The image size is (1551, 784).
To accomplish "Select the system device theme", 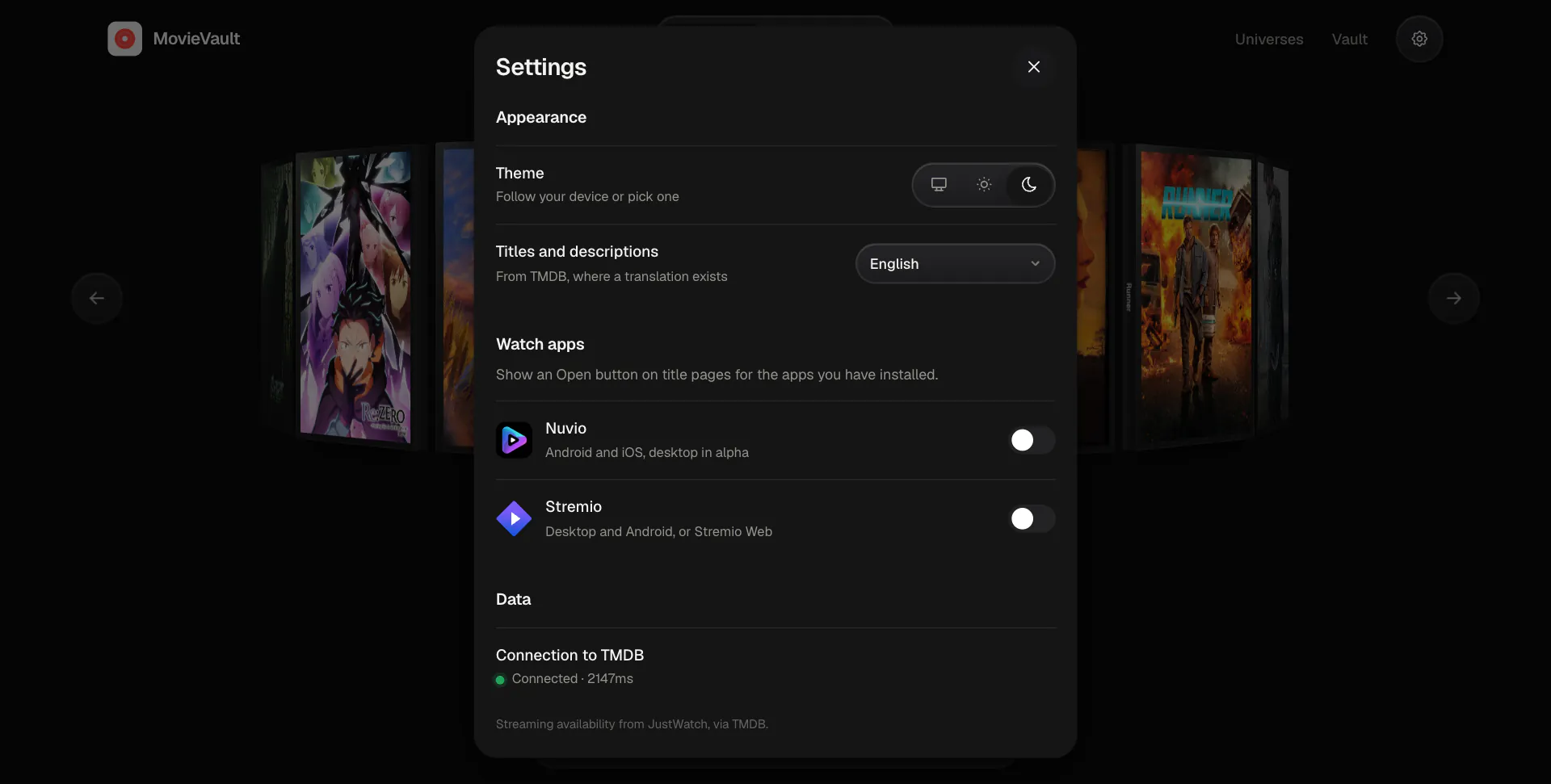I will click(x=939, y=185).
